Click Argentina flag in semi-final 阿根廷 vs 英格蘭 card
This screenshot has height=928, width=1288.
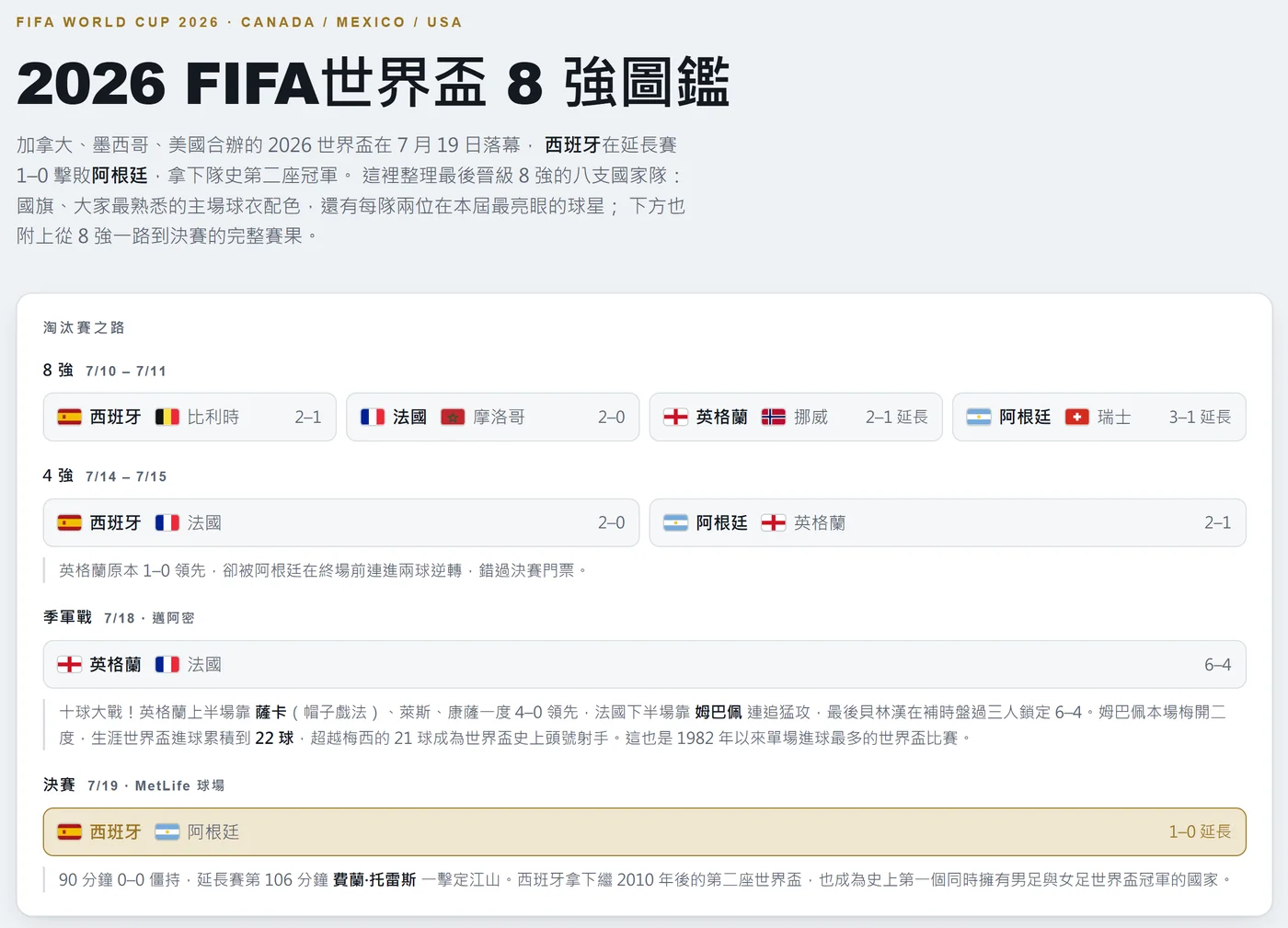click(x=675, y=522)
